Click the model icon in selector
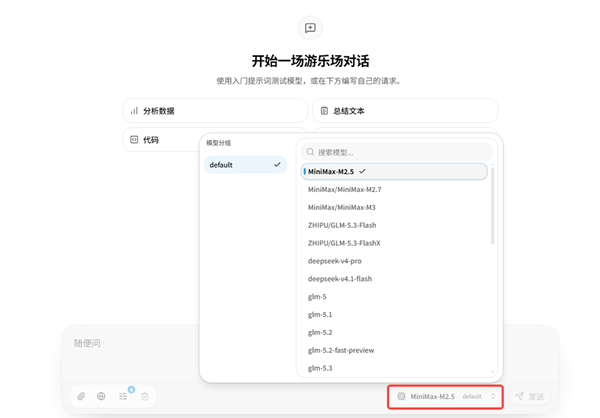The image size is (600, 418). click(401, 397)
